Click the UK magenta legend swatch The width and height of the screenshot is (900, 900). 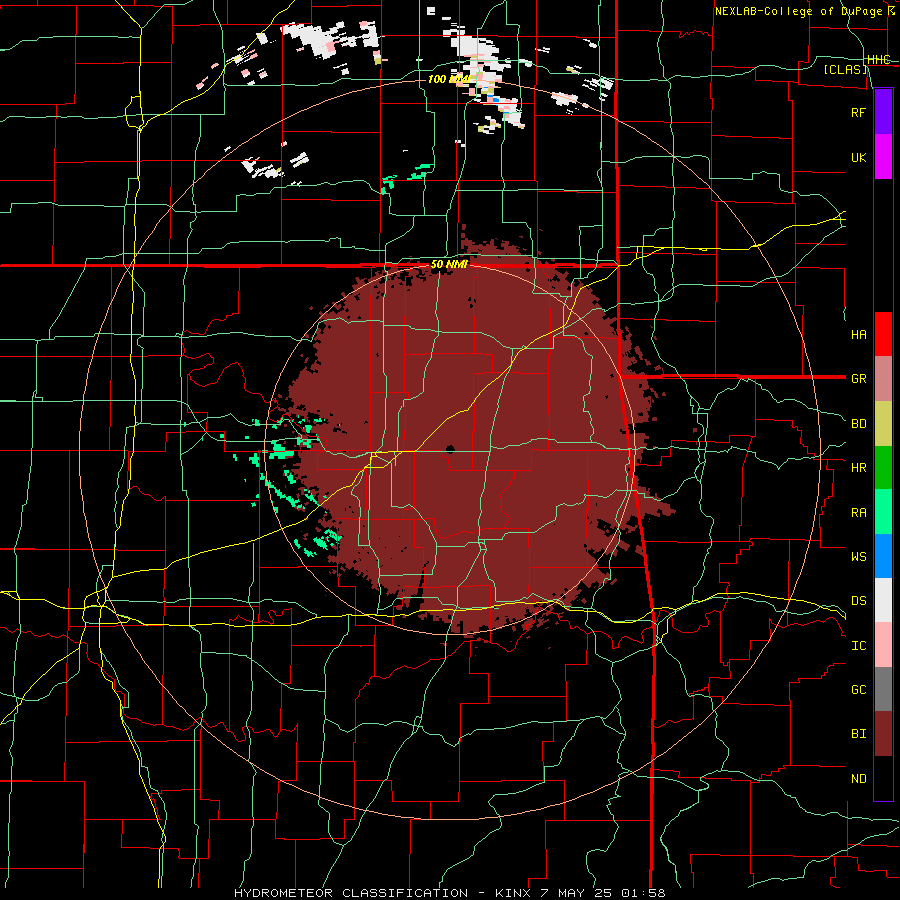(883, 157)
